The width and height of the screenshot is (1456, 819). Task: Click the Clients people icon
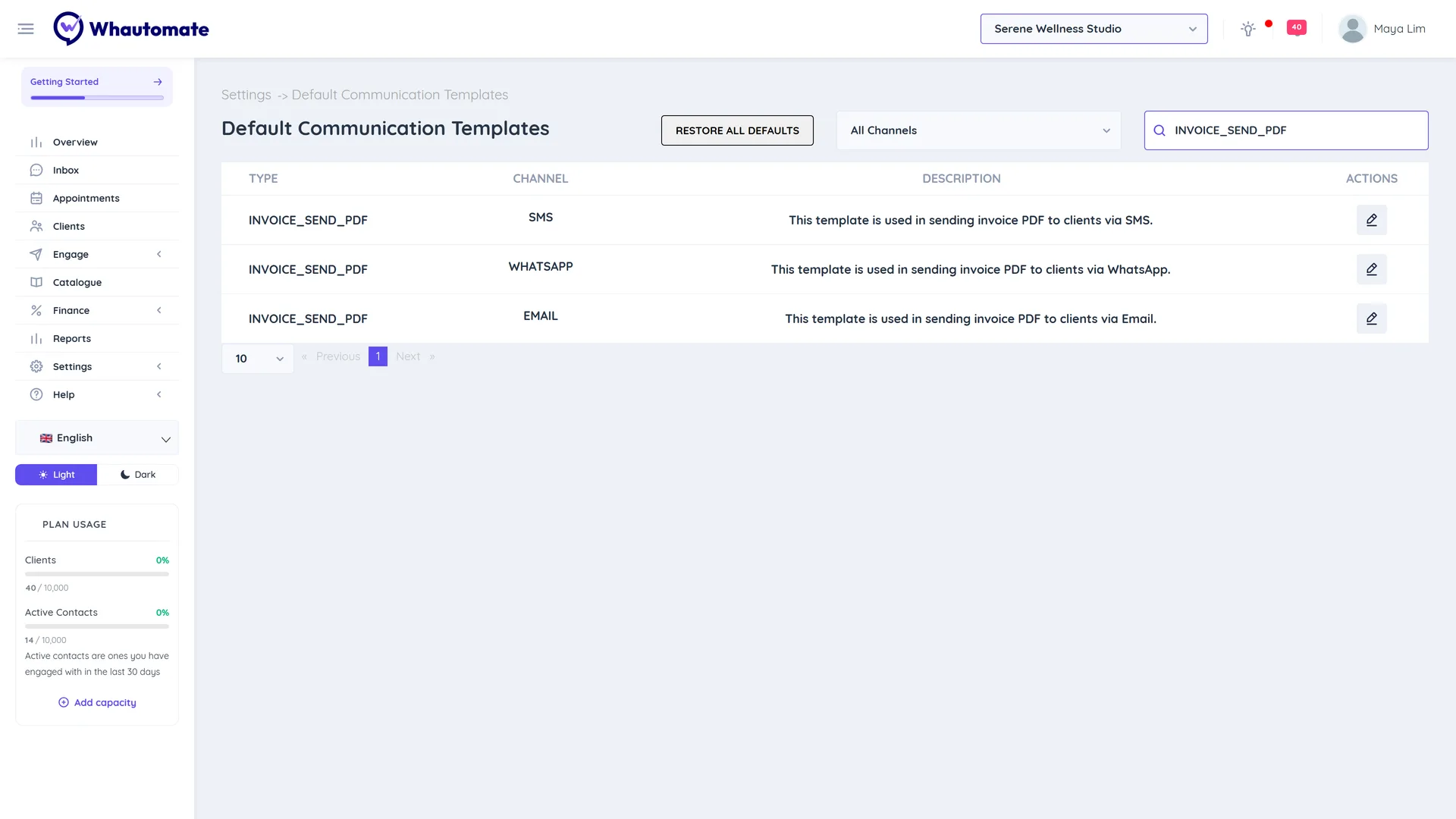[36, 227]
